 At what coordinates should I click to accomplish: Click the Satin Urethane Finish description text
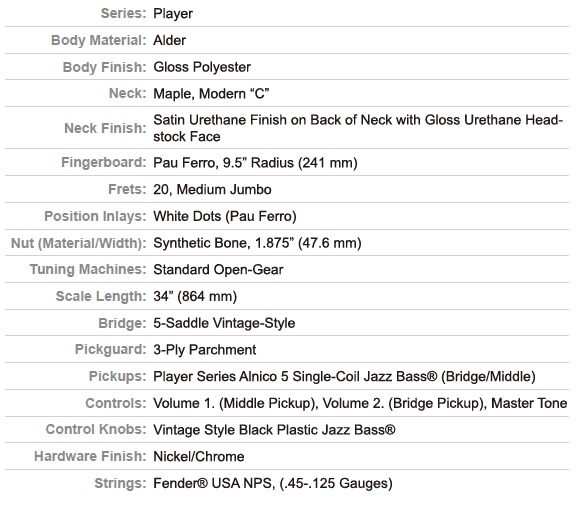358,128
